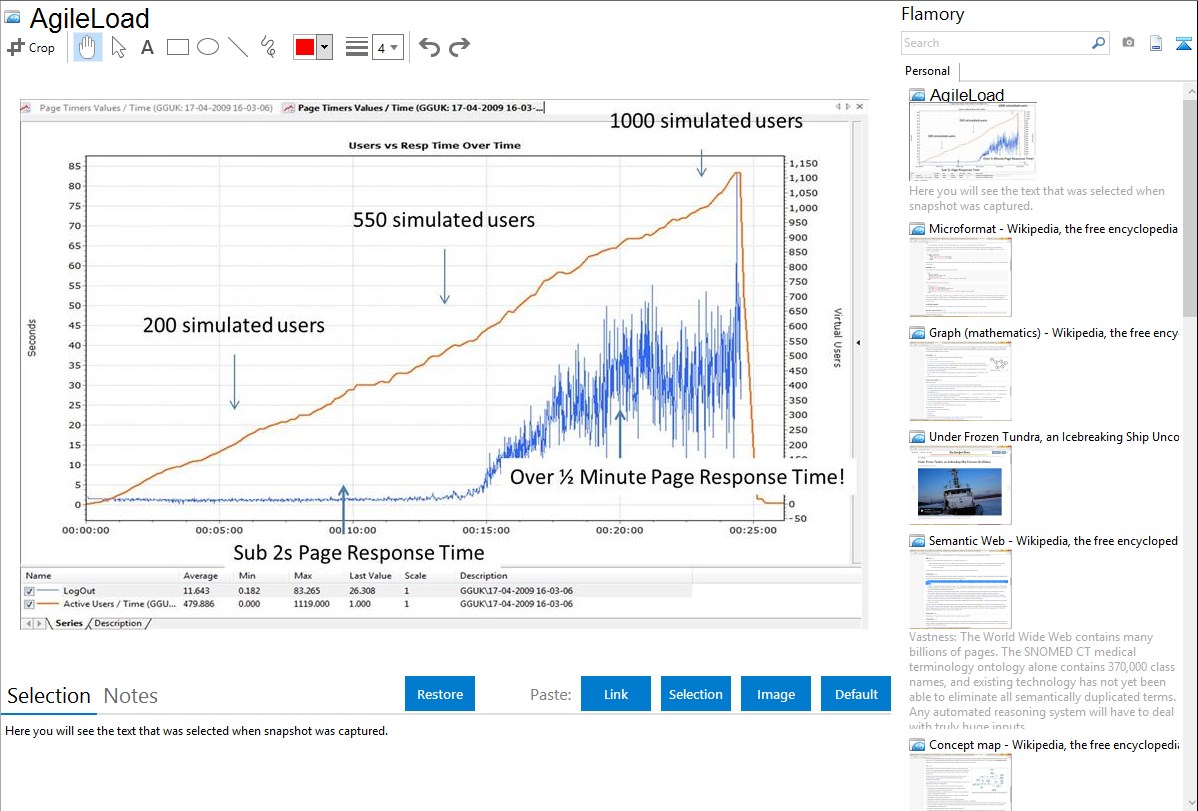
Task: Click the Active Users average 479.886
Action: click(x=199, y=604)
